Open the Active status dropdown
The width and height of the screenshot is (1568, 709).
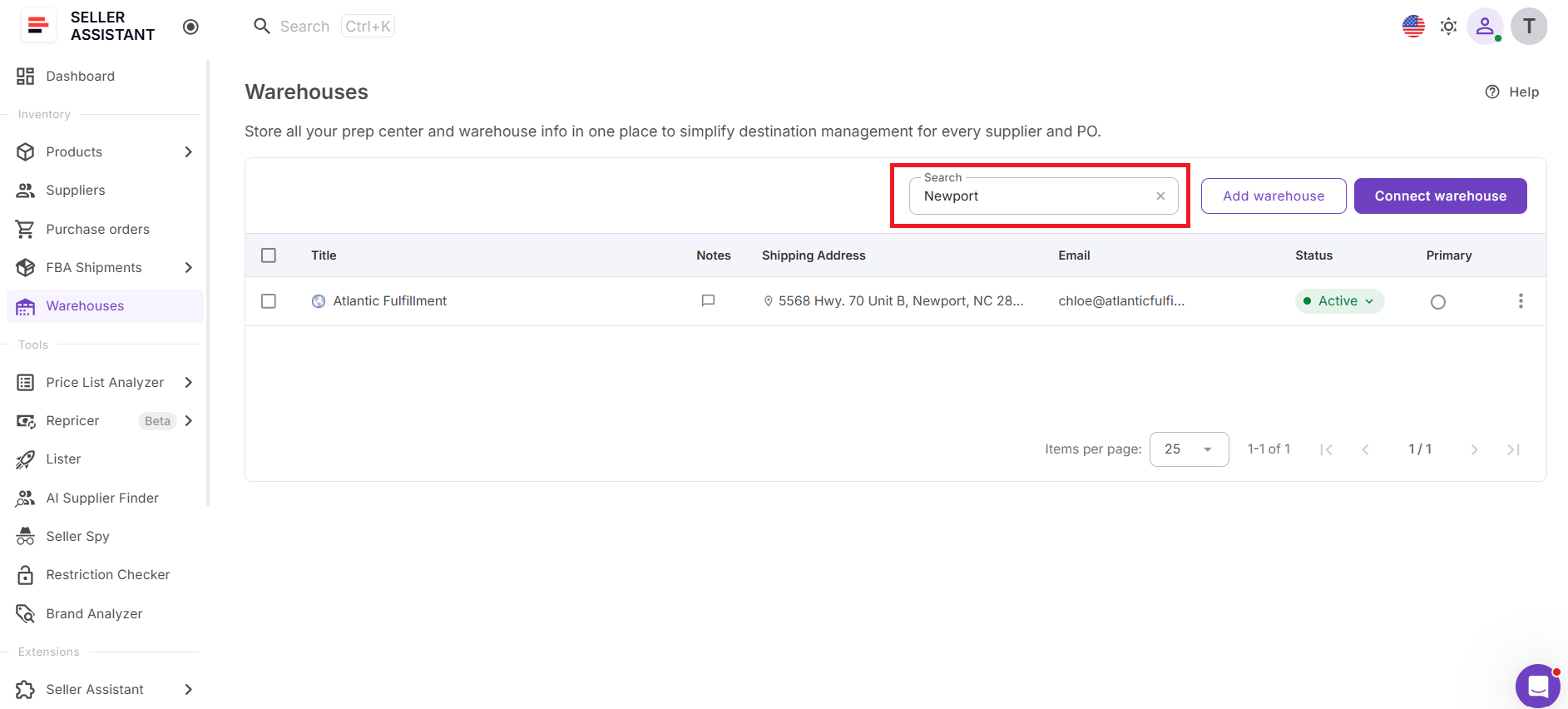1339,301
